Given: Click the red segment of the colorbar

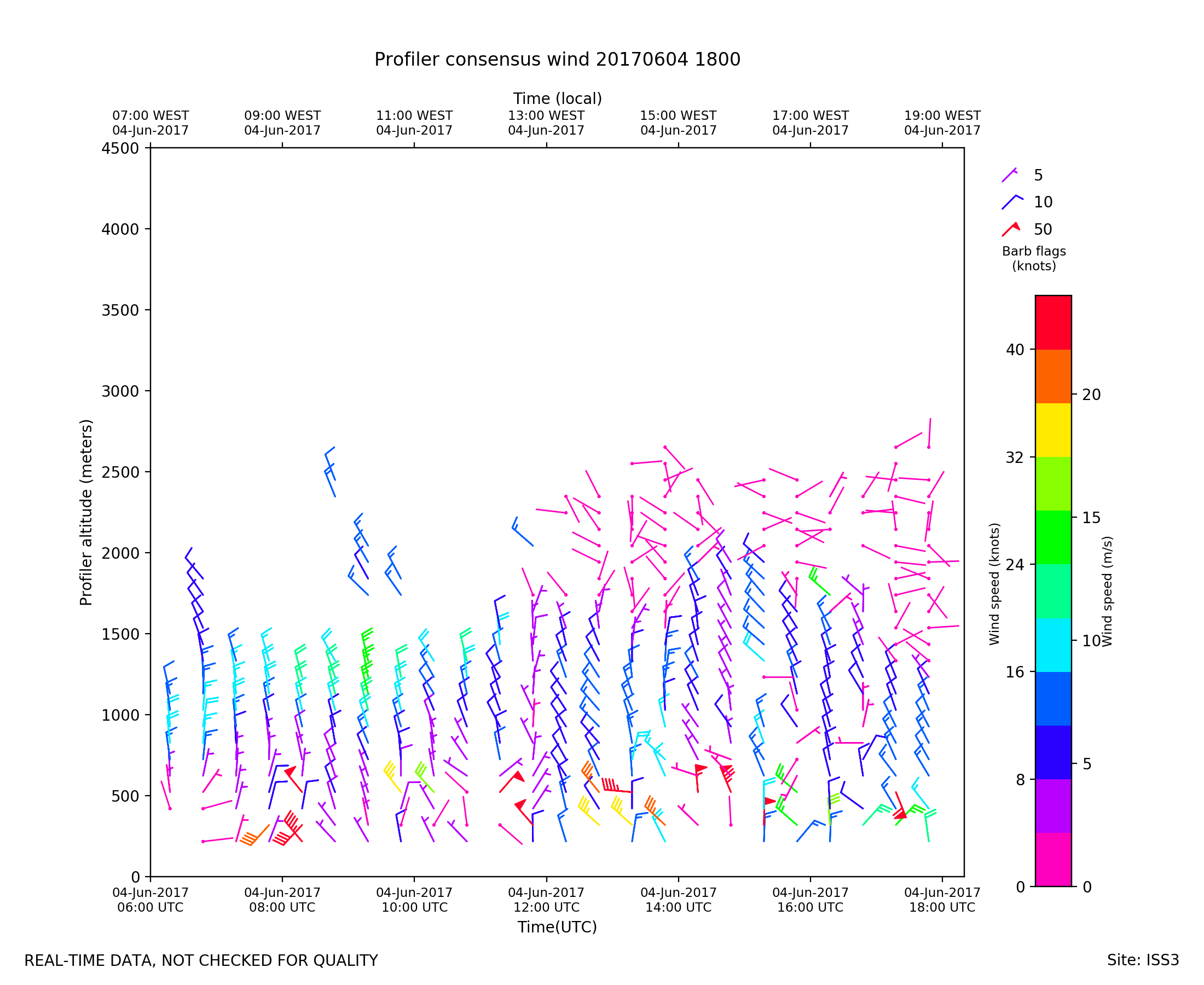Looking at the screenshot, I should 1053,322.
